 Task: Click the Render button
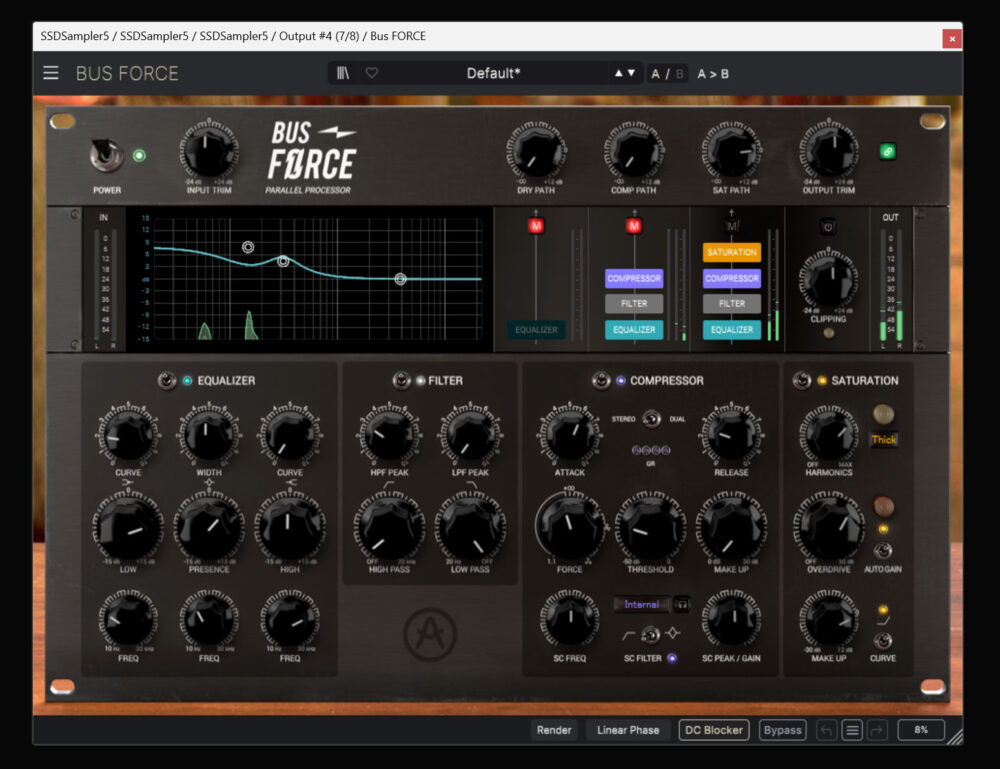tap(554, 730)
